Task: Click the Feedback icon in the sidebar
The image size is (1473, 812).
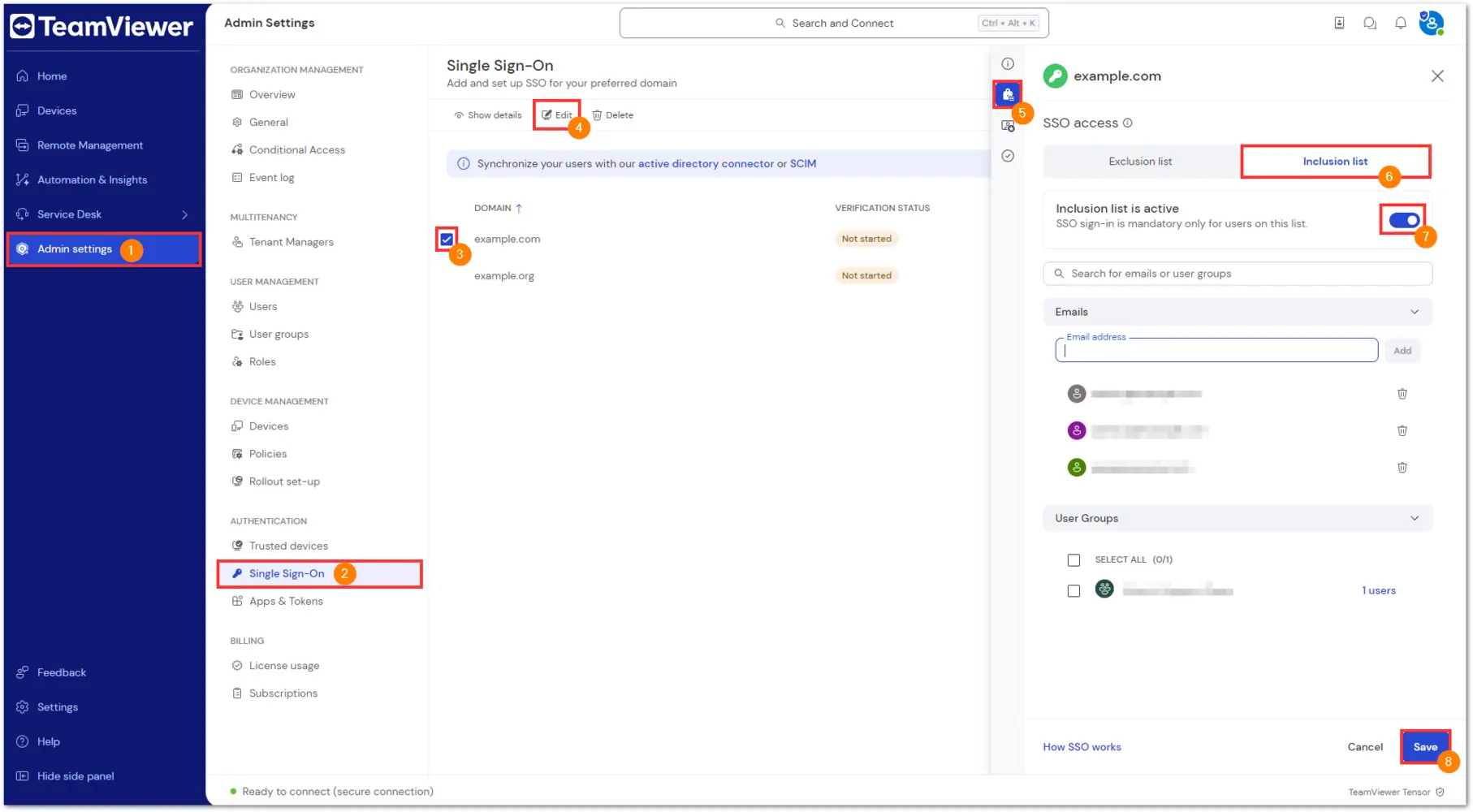Action: [x=23, y=672]
